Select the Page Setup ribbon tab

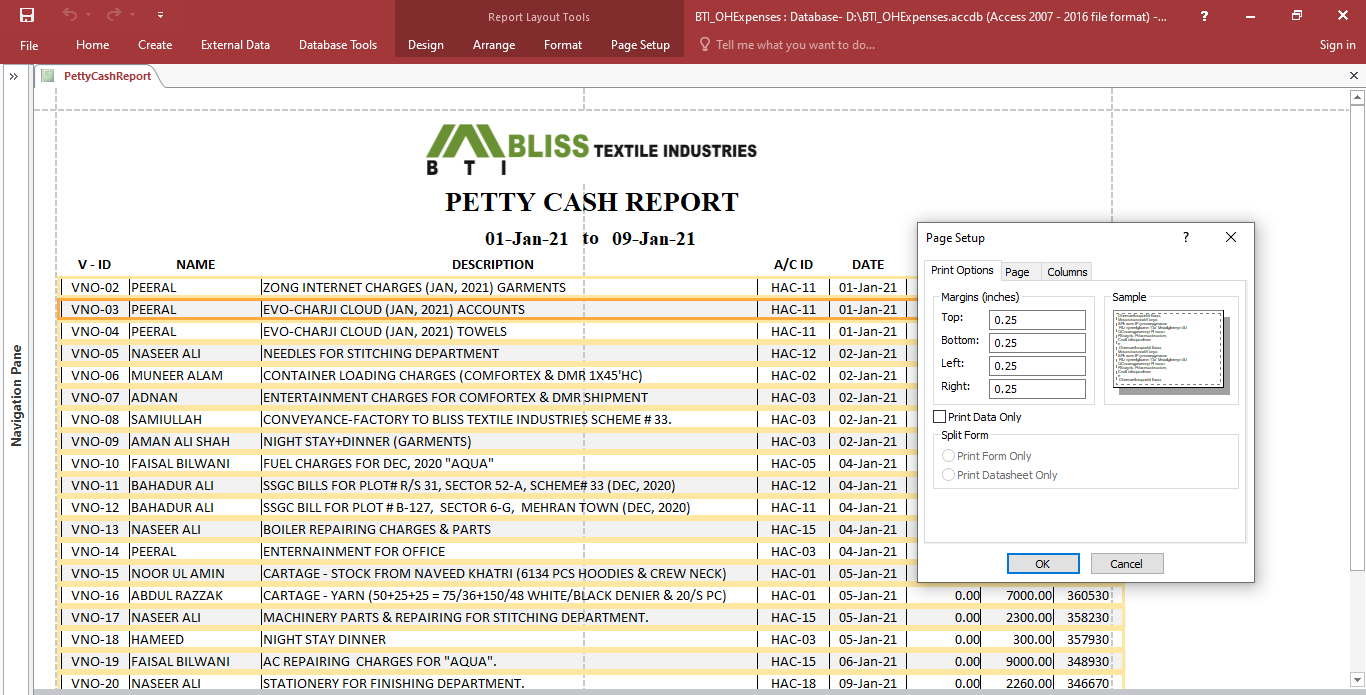pos(640,45)
